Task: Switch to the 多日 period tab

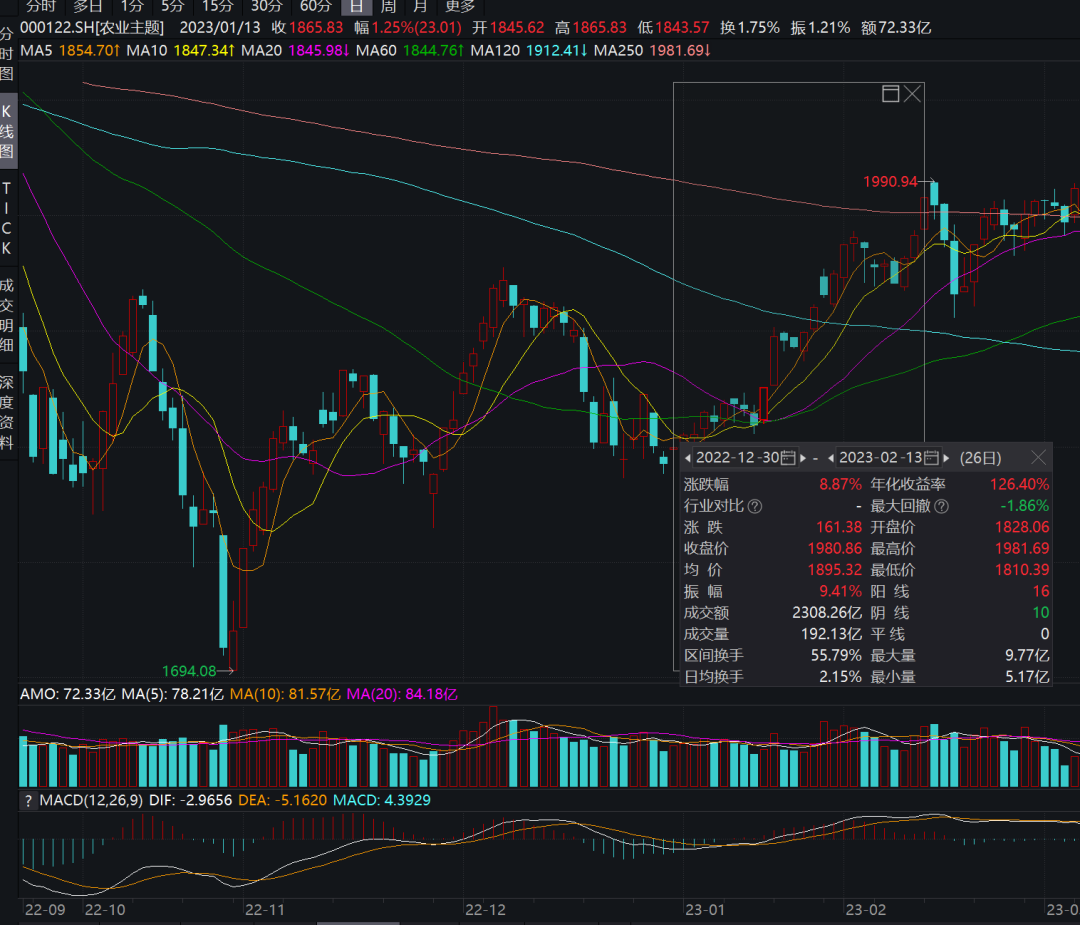Action: click(x=87, y=7)
